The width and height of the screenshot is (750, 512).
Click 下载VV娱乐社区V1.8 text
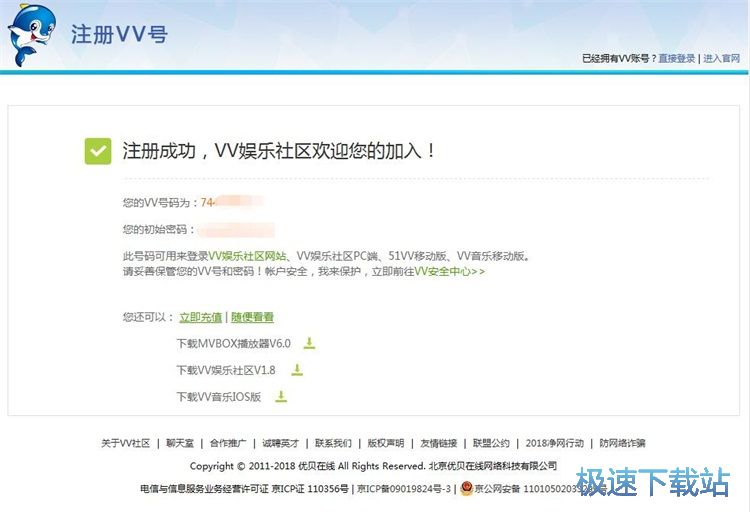point(226,370)
